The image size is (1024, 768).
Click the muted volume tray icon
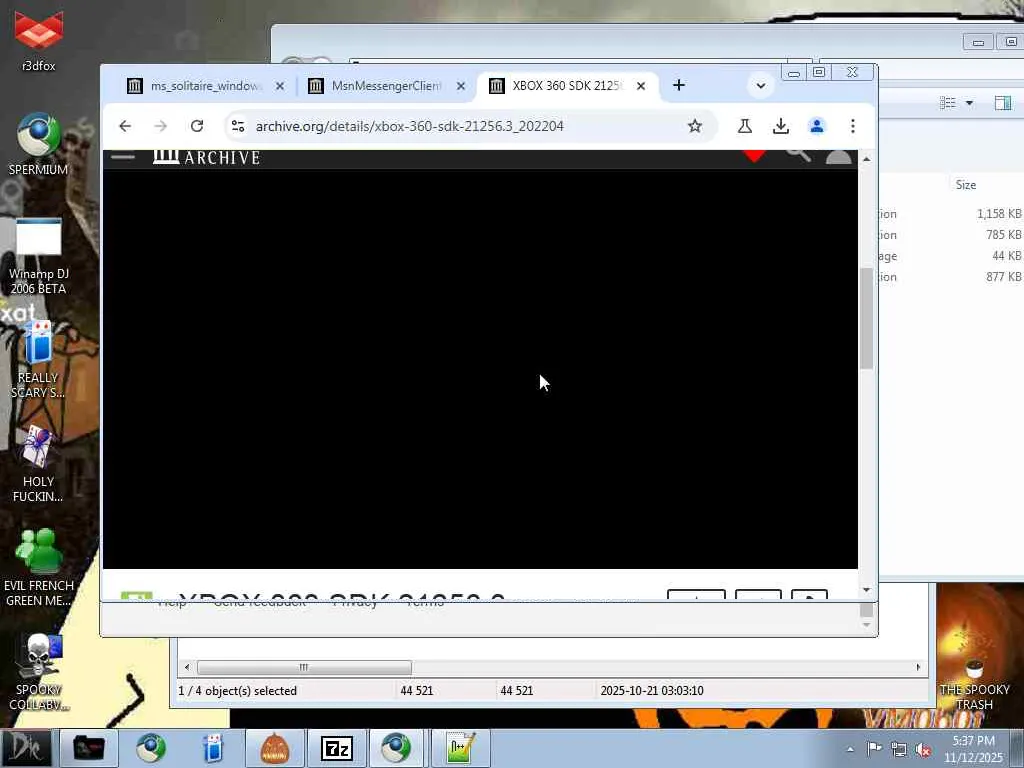coord(923,750)
